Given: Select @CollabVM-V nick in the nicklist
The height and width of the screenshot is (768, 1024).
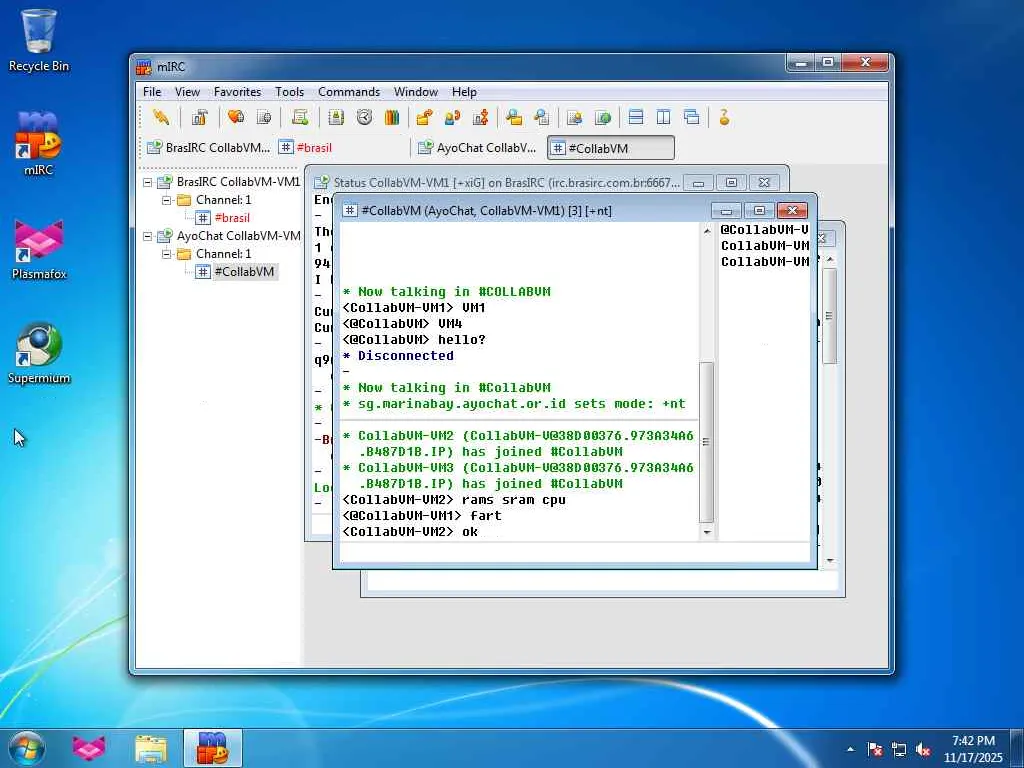Looking at the screenshot, I should [764, 230].
